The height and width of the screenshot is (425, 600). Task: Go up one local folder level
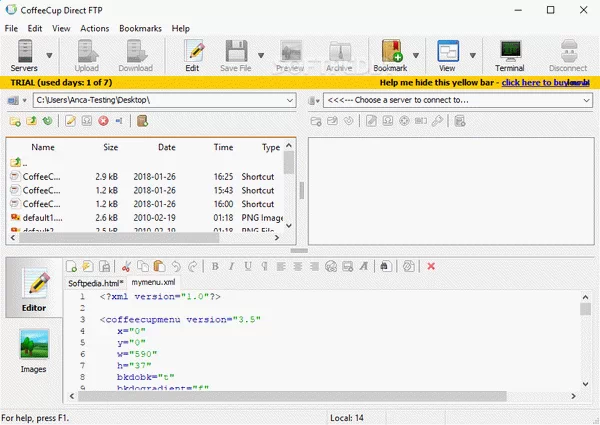pos(31,121)
